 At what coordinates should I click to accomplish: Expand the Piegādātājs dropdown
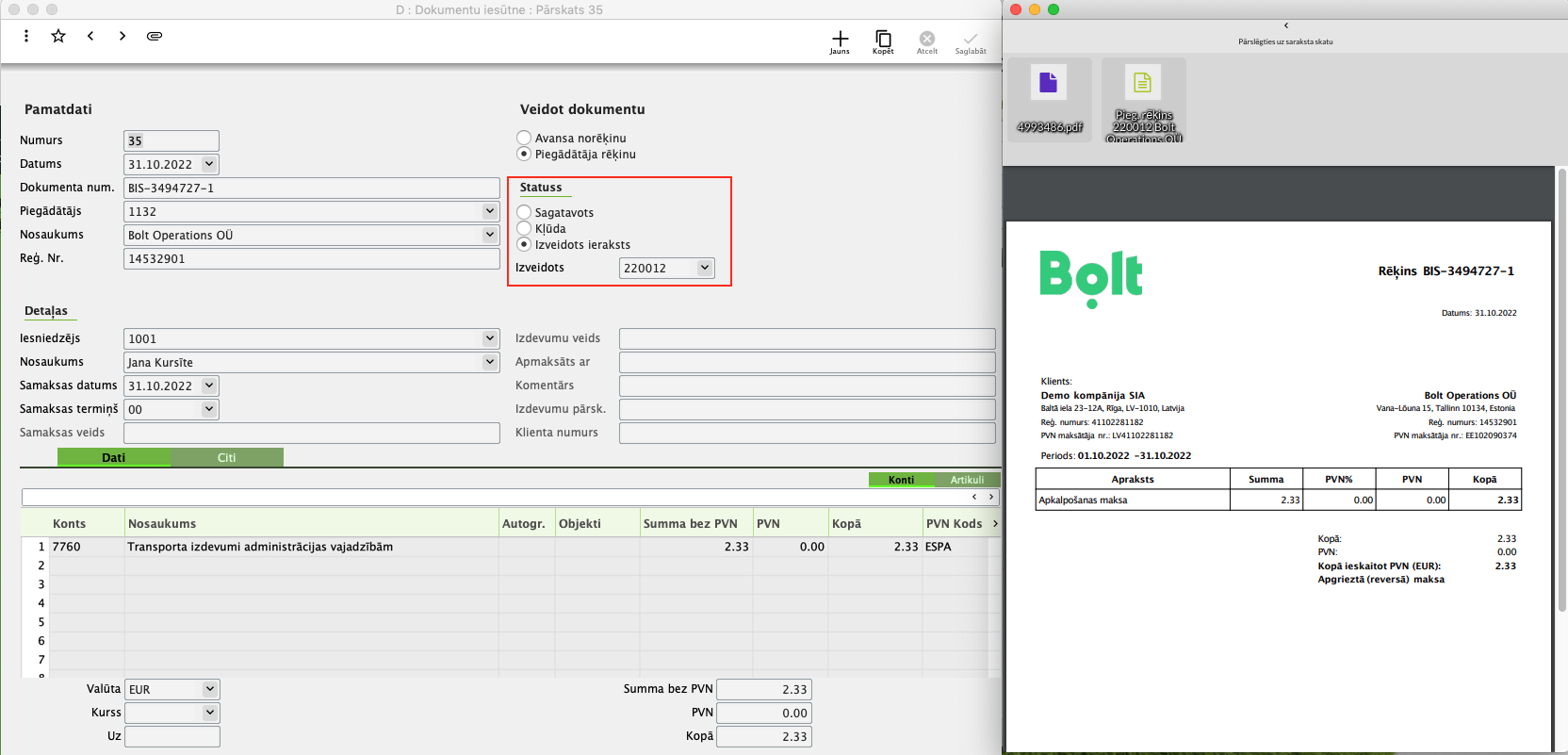point(490,211)
